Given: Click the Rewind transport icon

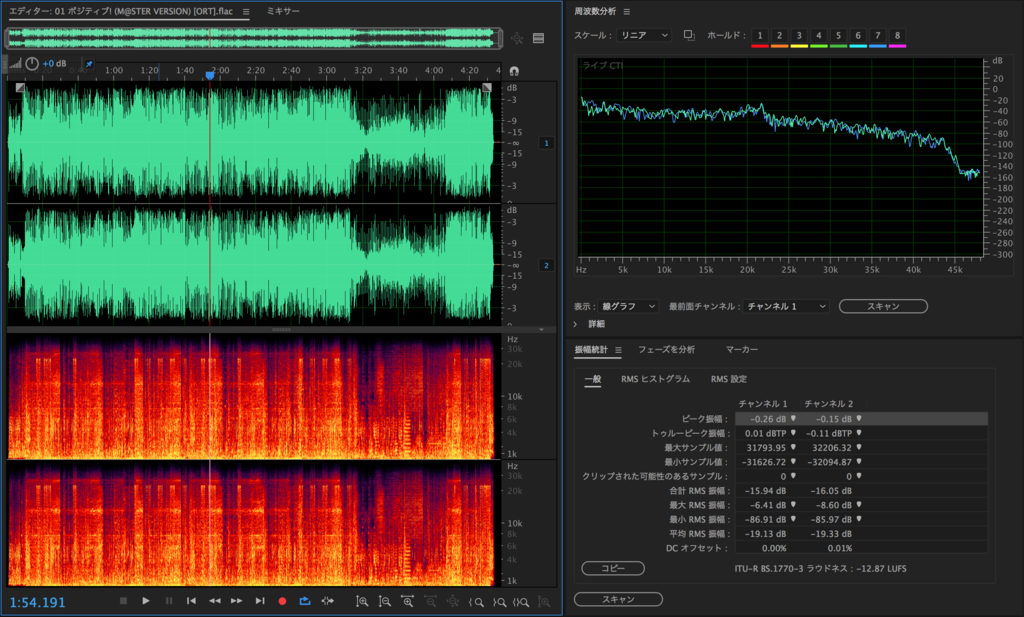Looking at the screenshot, I should [x=214, y=601].
